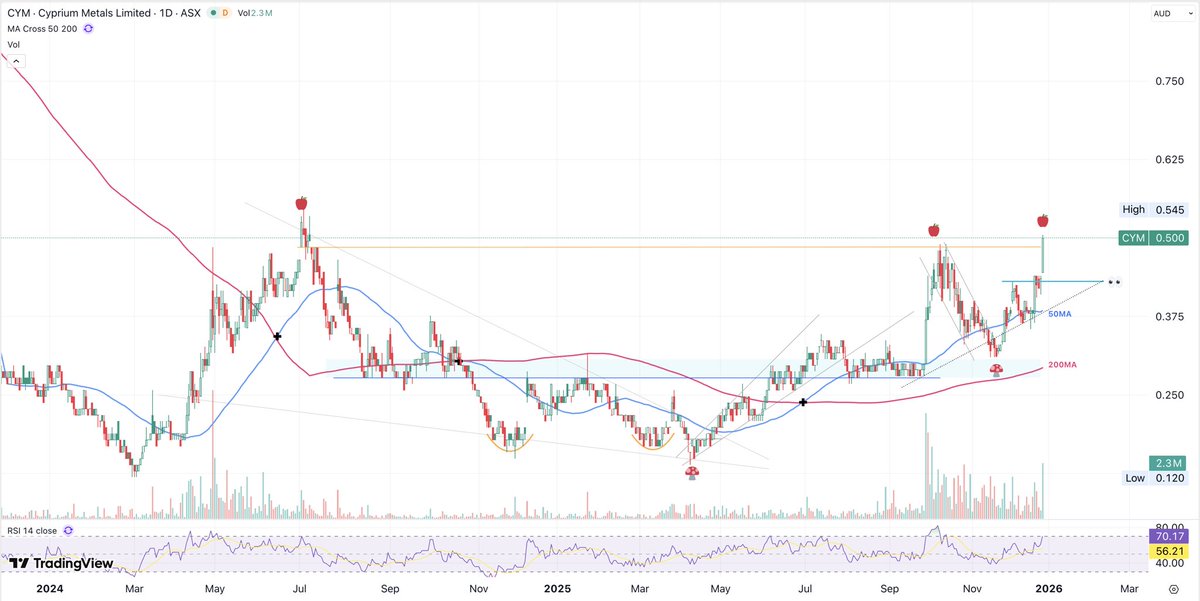Click the refresh icon beside RSI 14 close

tap(68, 530)
